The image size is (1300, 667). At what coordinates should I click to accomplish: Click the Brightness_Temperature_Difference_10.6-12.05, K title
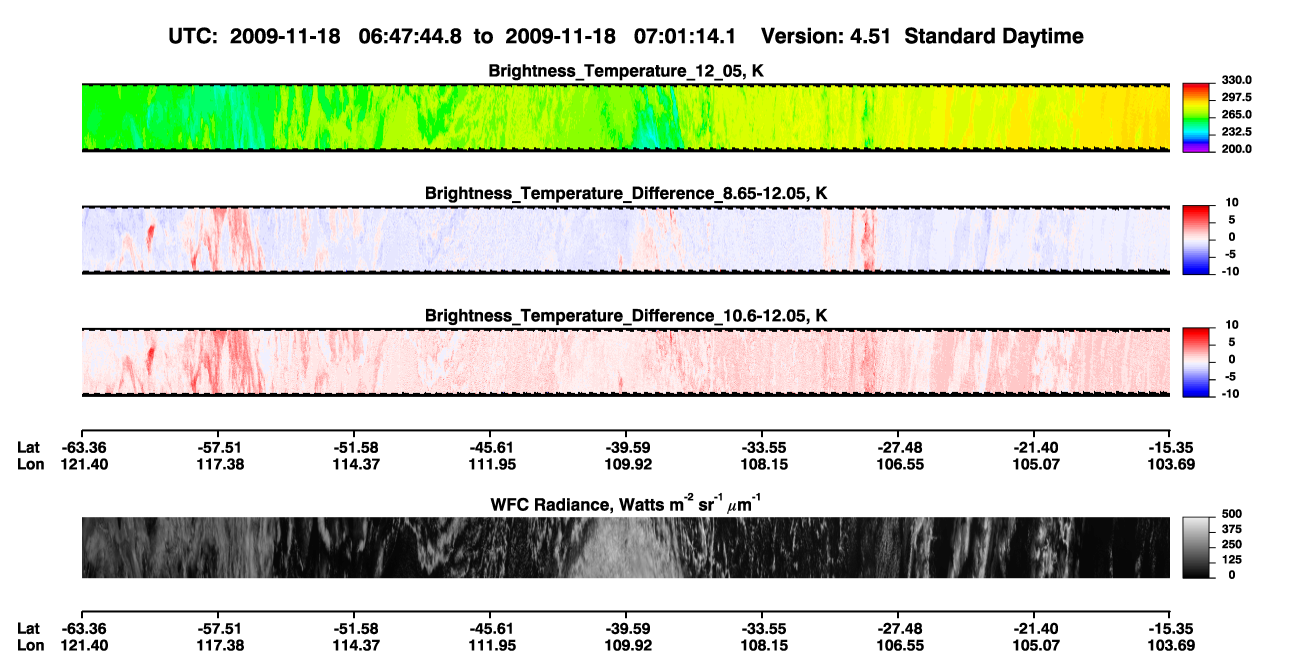point(626,316)
